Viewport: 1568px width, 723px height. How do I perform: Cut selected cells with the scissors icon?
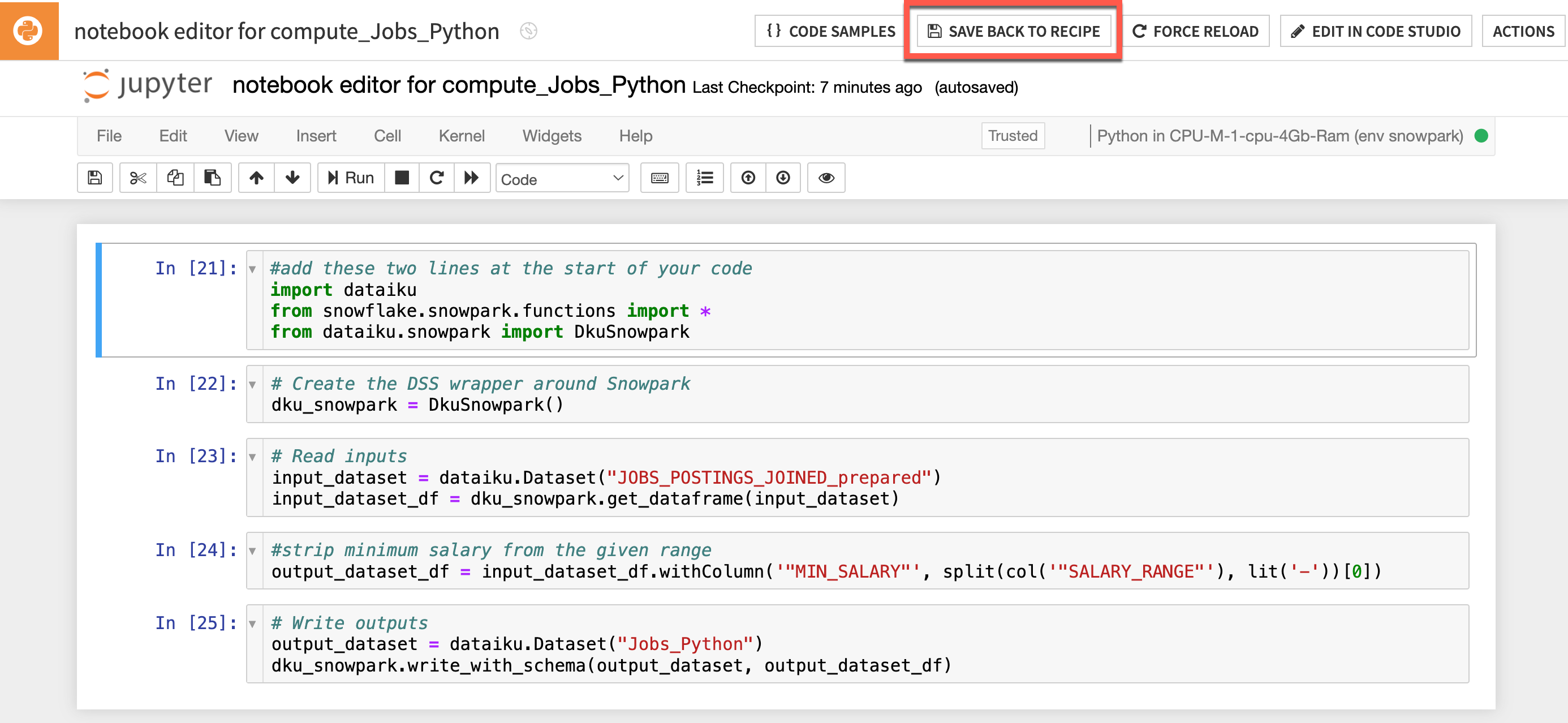point(138,178)
